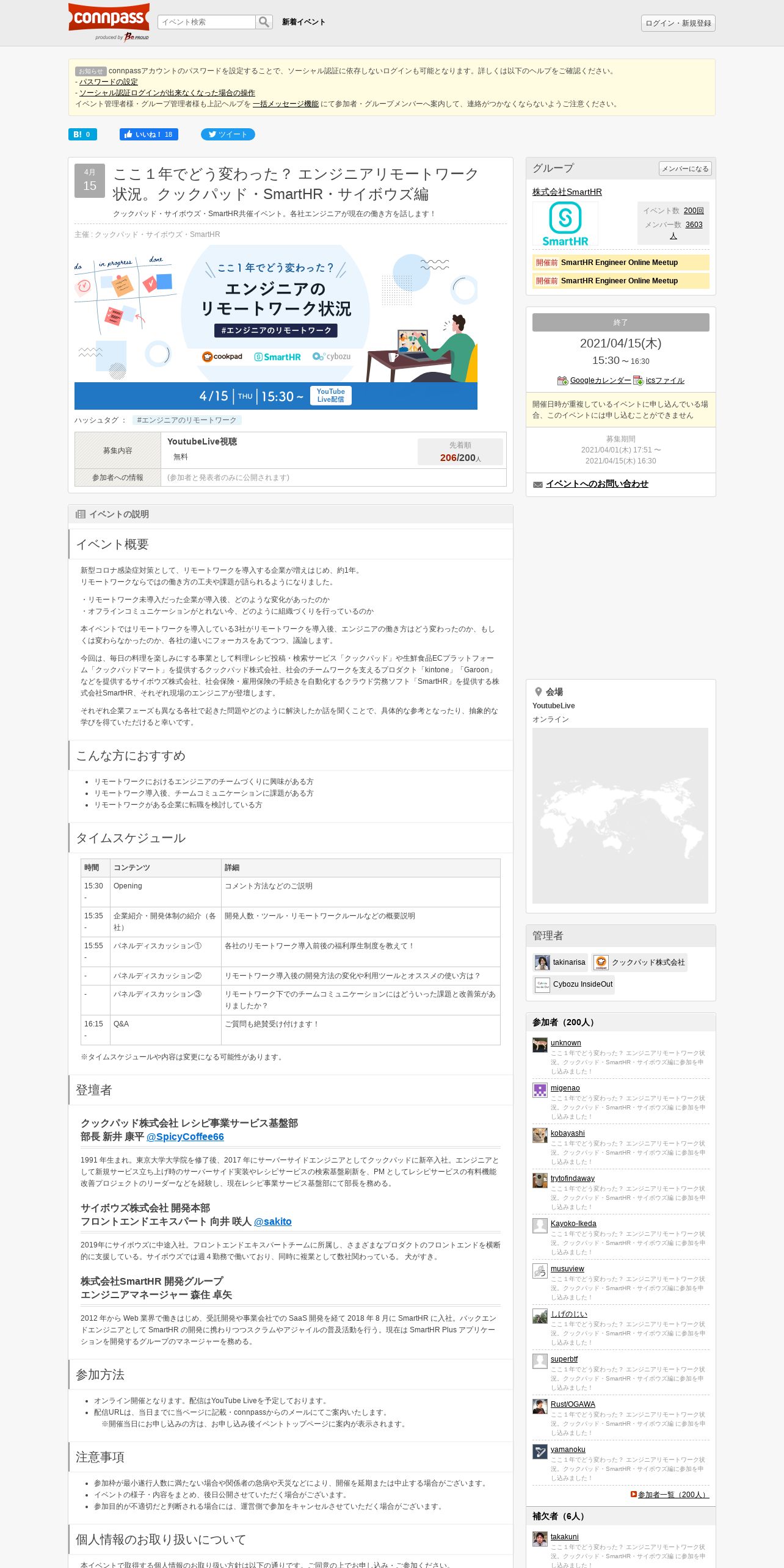The image size is (784, 1568).
Task: Open the 一括メッセージ機能 link
Action: (286, 104)
